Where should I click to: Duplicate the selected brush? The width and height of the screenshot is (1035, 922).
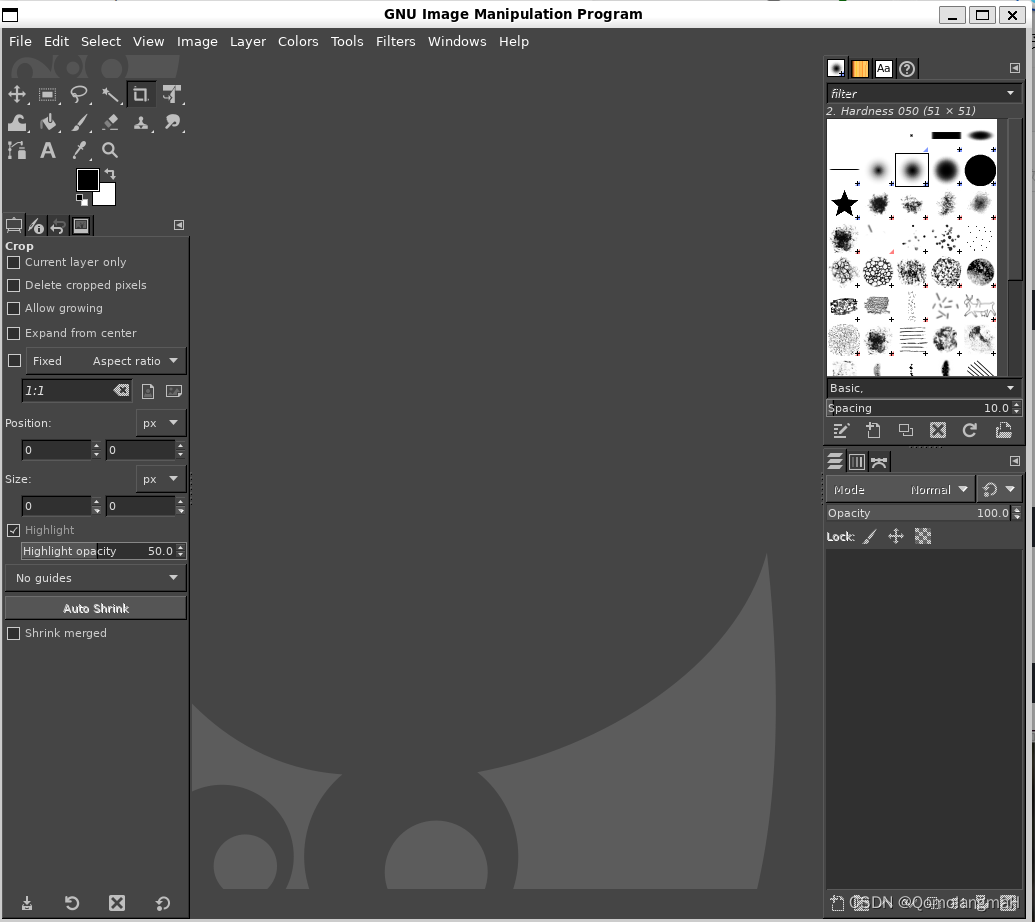point(906,431)
